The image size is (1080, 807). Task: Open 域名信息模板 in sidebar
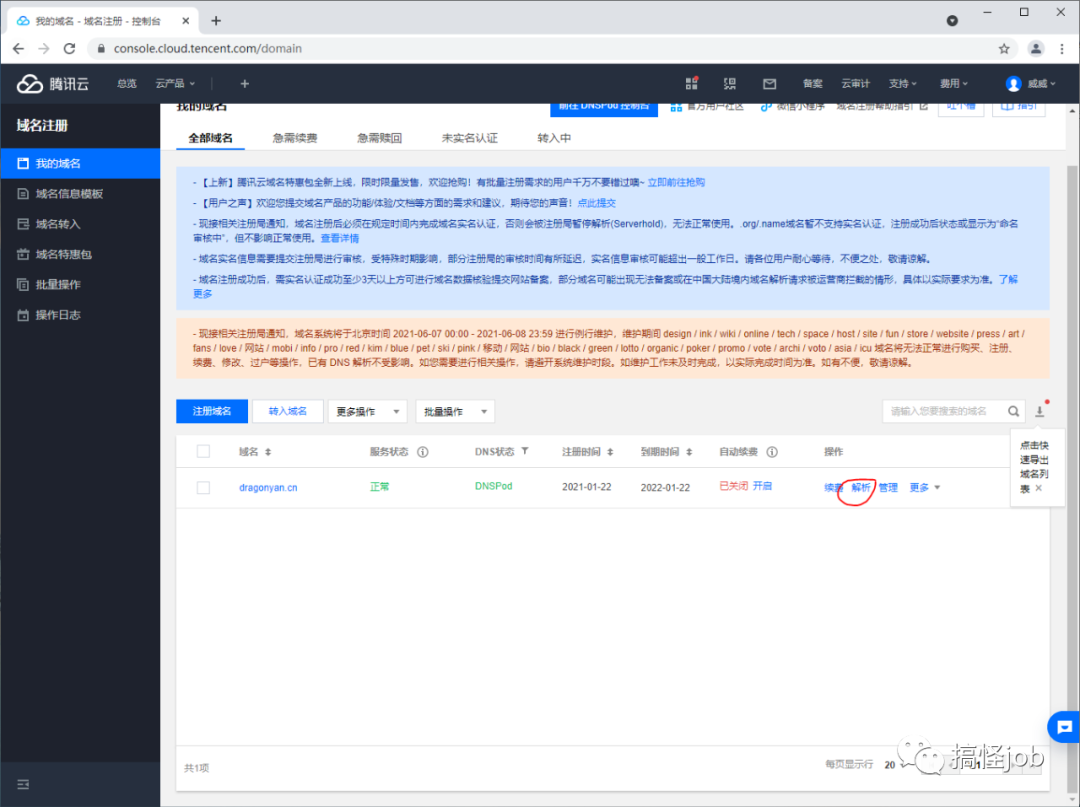coord(81,193)
